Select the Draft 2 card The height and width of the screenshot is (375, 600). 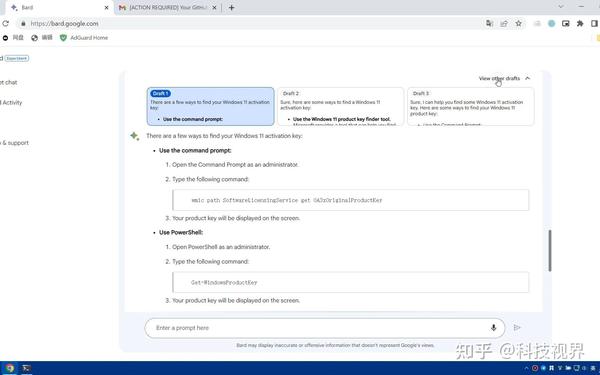tap(341, 106)
